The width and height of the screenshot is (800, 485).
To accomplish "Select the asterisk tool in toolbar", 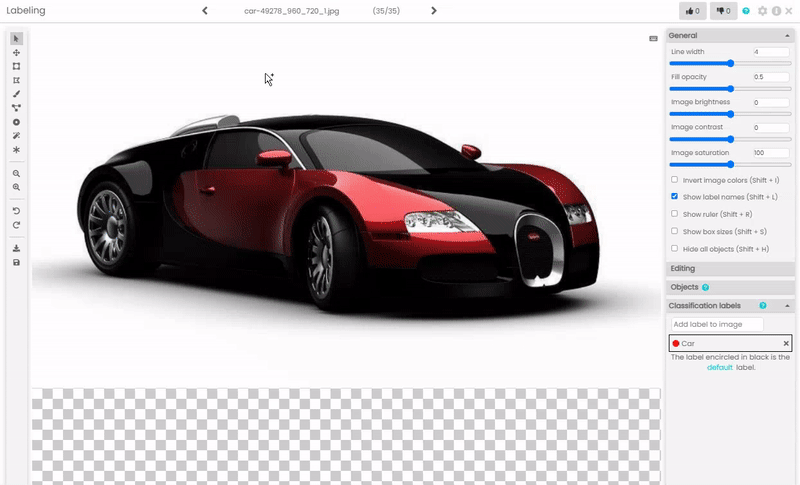I will click(x=16, y=150).
